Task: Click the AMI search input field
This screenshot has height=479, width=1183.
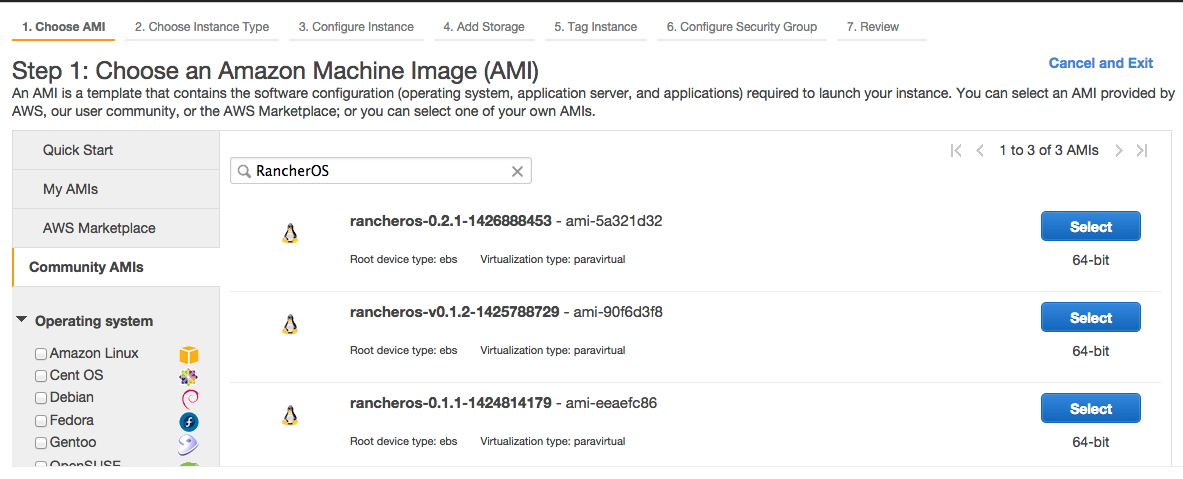Action: click(x=381, y=171)
